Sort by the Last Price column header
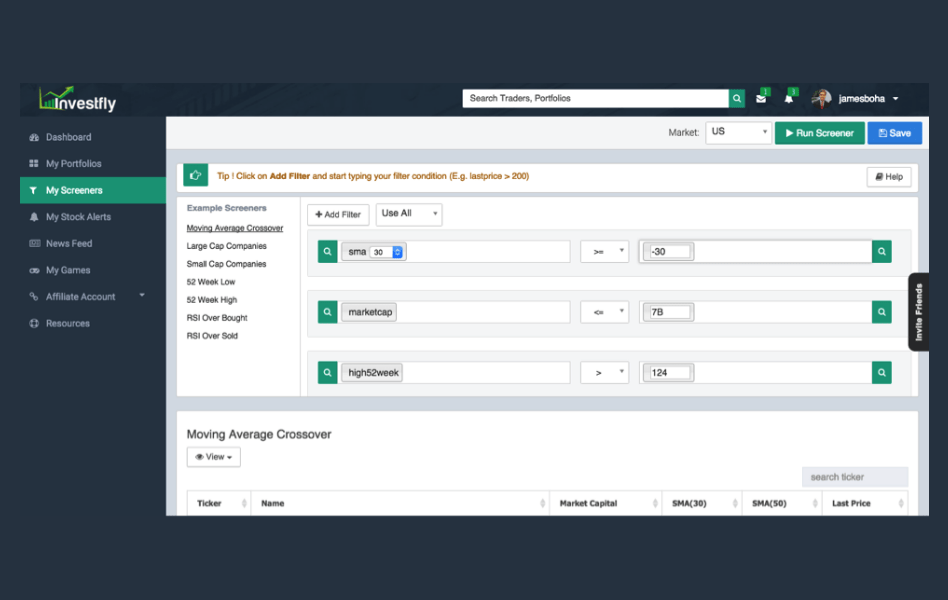Screen dimensions: 948x600 point(865,503)
